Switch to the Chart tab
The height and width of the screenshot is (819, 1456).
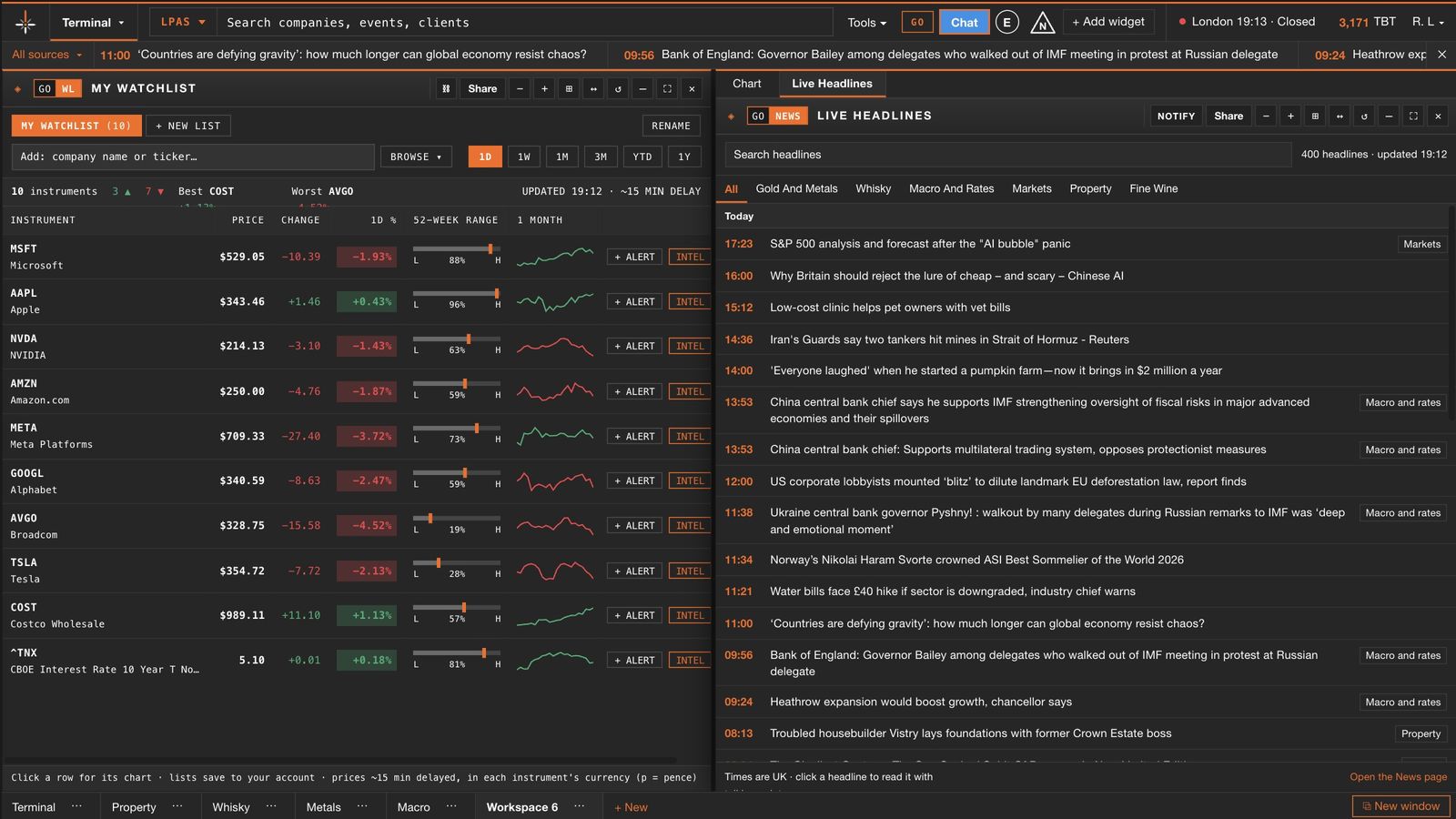(746, 84)
